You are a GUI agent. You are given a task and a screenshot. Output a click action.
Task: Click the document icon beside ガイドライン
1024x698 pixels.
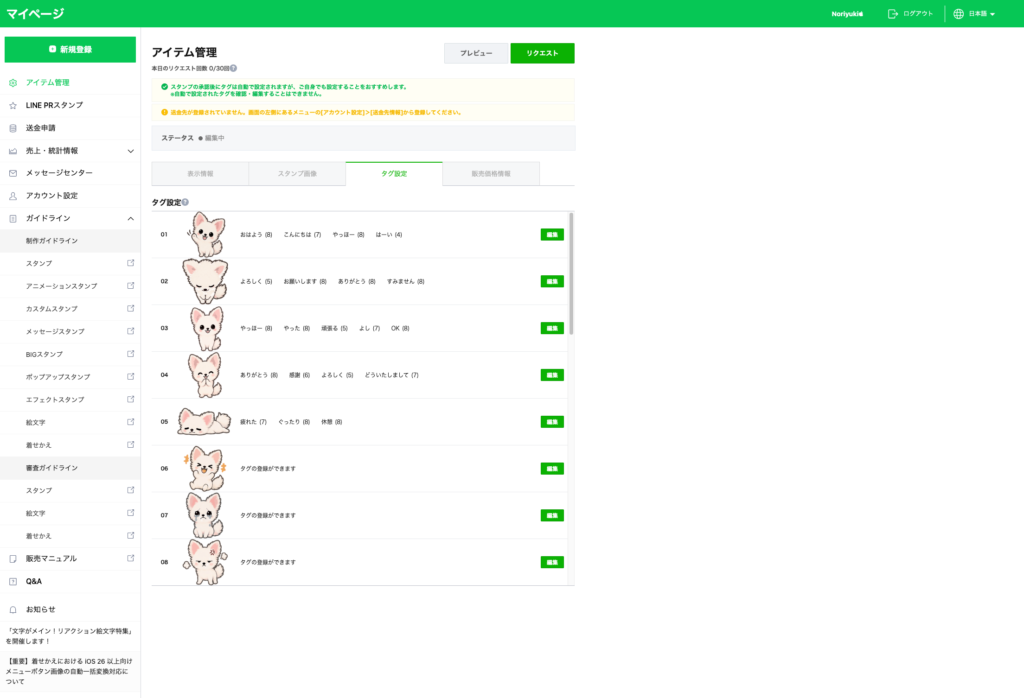[x=12, y=219]
